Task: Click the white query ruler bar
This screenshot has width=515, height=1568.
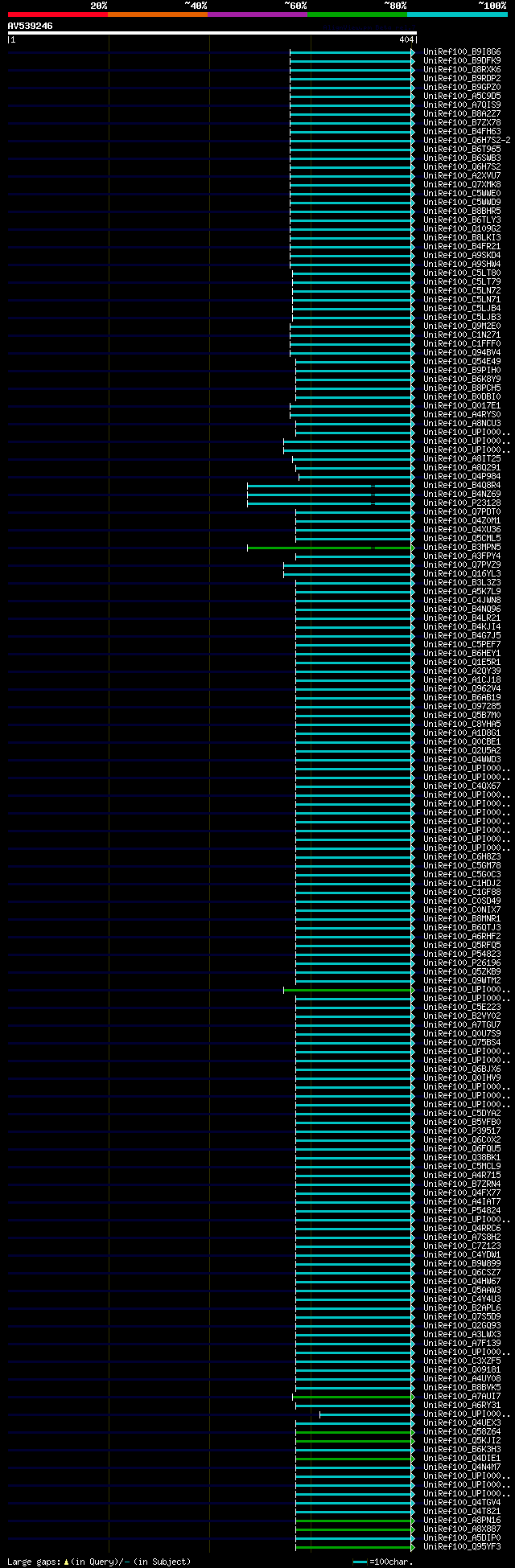Action: (212, 33)
